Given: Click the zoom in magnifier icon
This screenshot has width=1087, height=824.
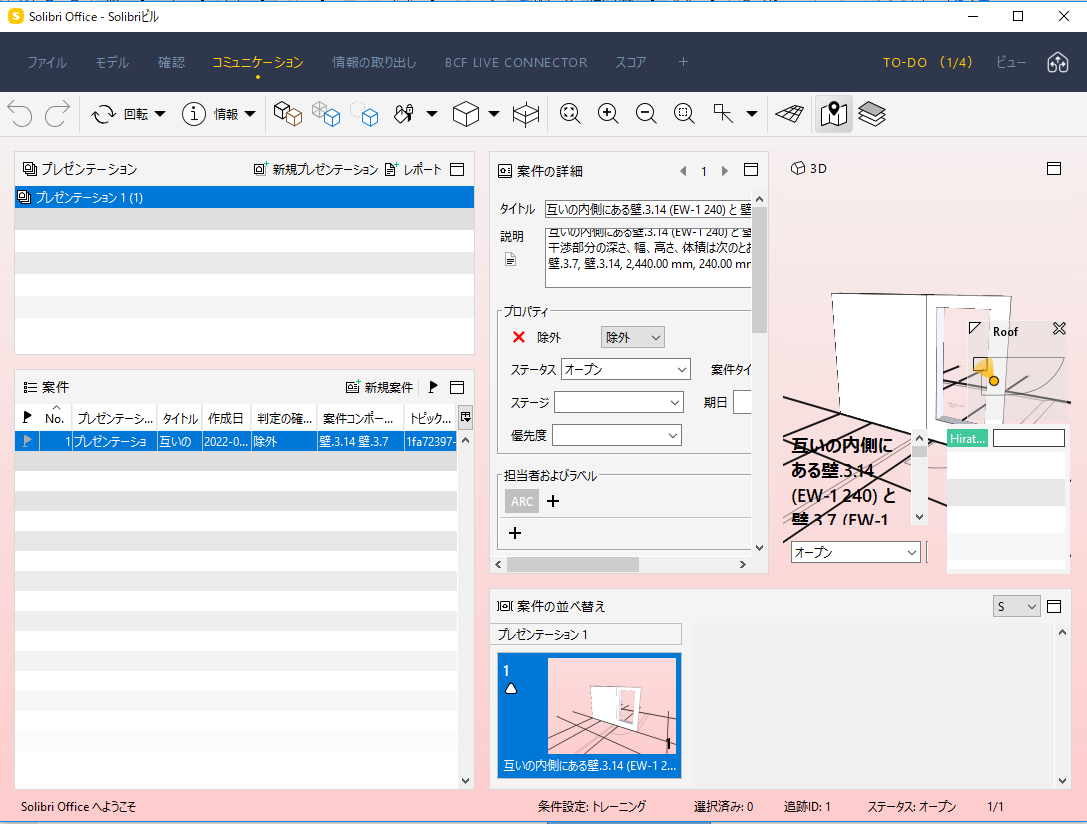Looking at the screenshot, I should (608, 114).
